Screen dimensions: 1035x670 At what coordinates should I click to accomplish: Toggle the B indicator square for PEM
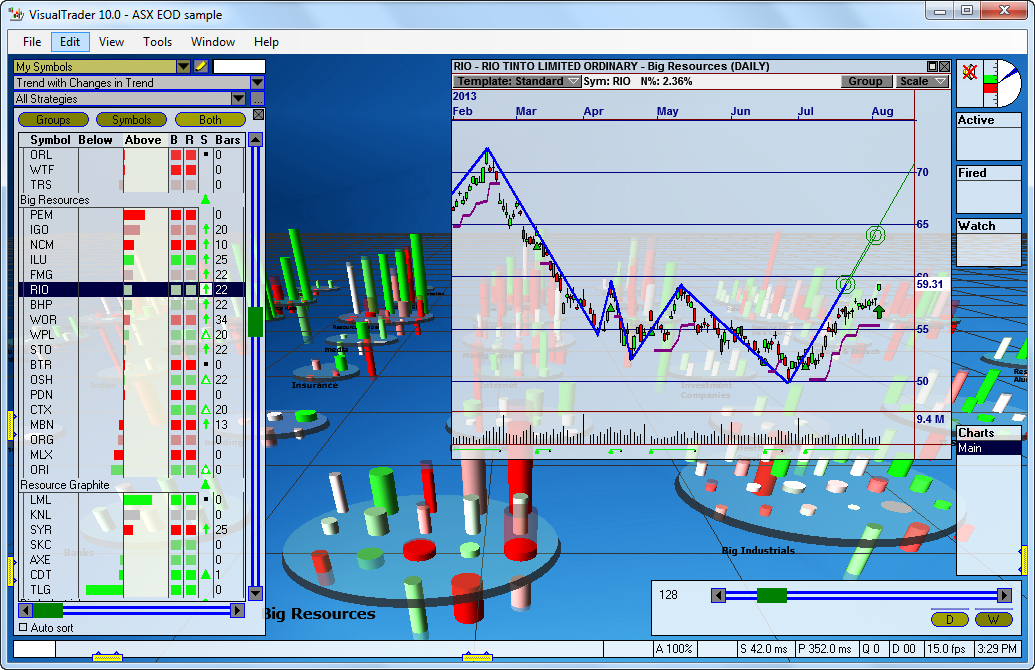pos(176,215)
